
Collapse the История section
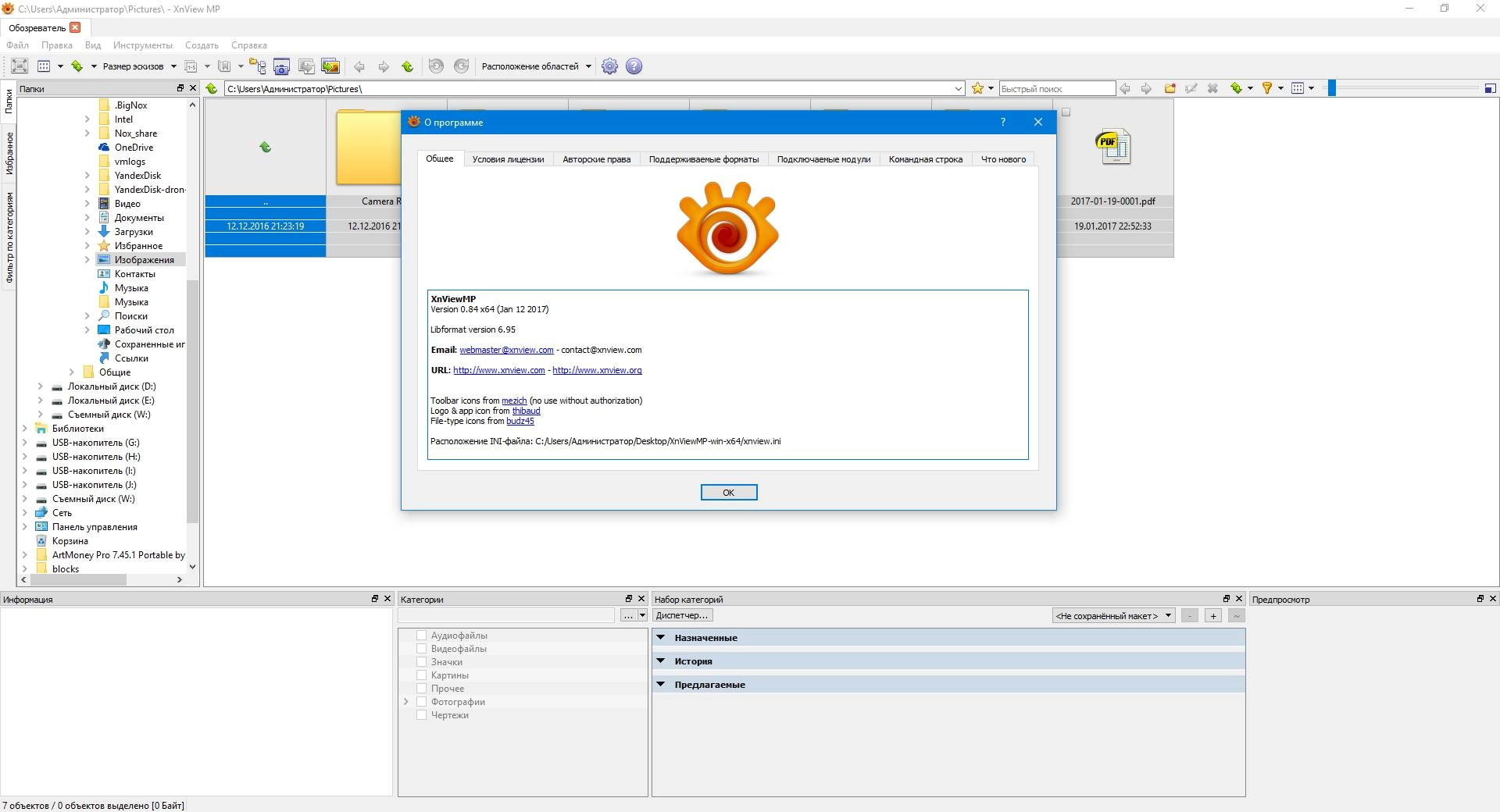[x=661, y=661]
